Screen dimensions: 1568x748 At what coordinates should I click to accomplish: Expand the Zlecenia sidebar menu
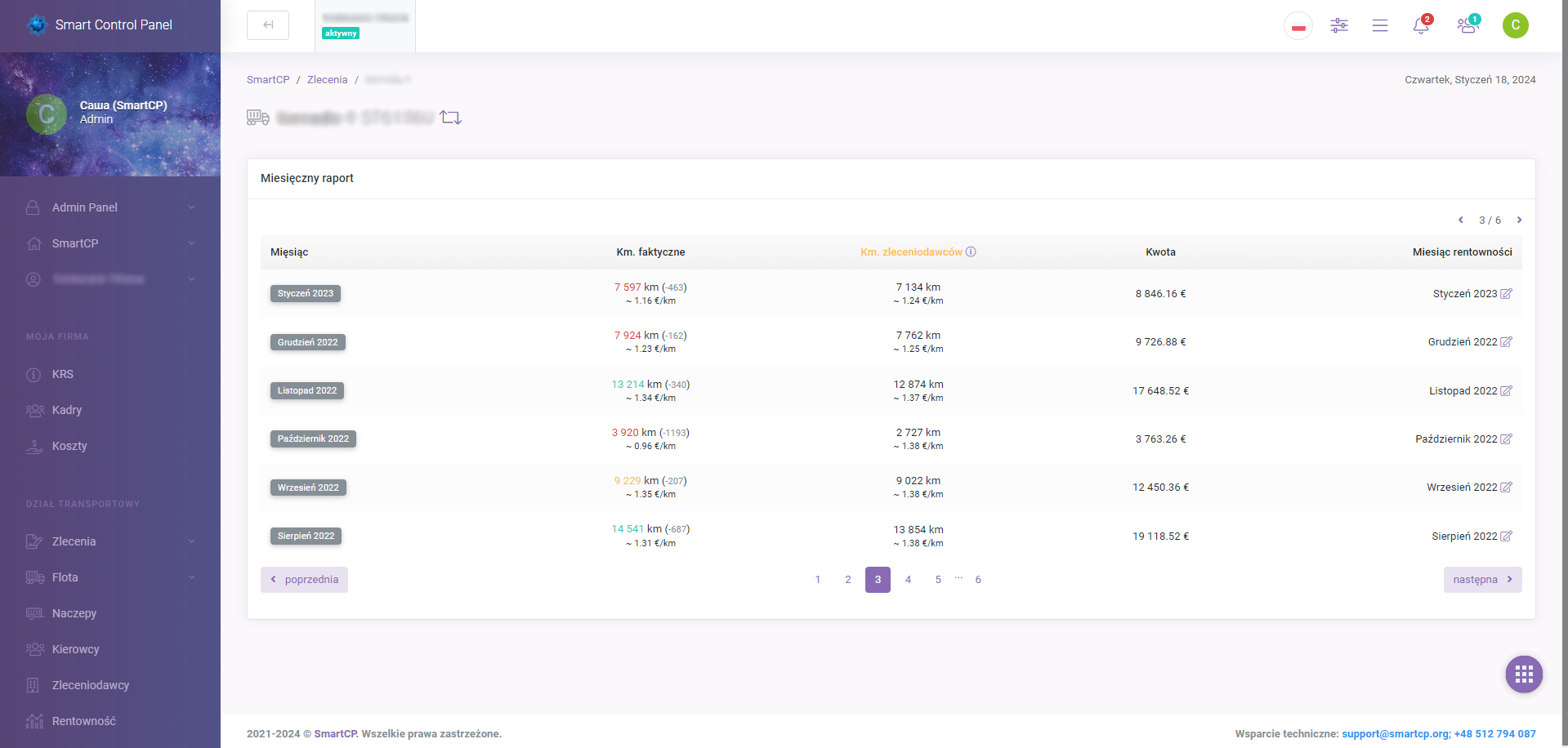click(110, 541)
